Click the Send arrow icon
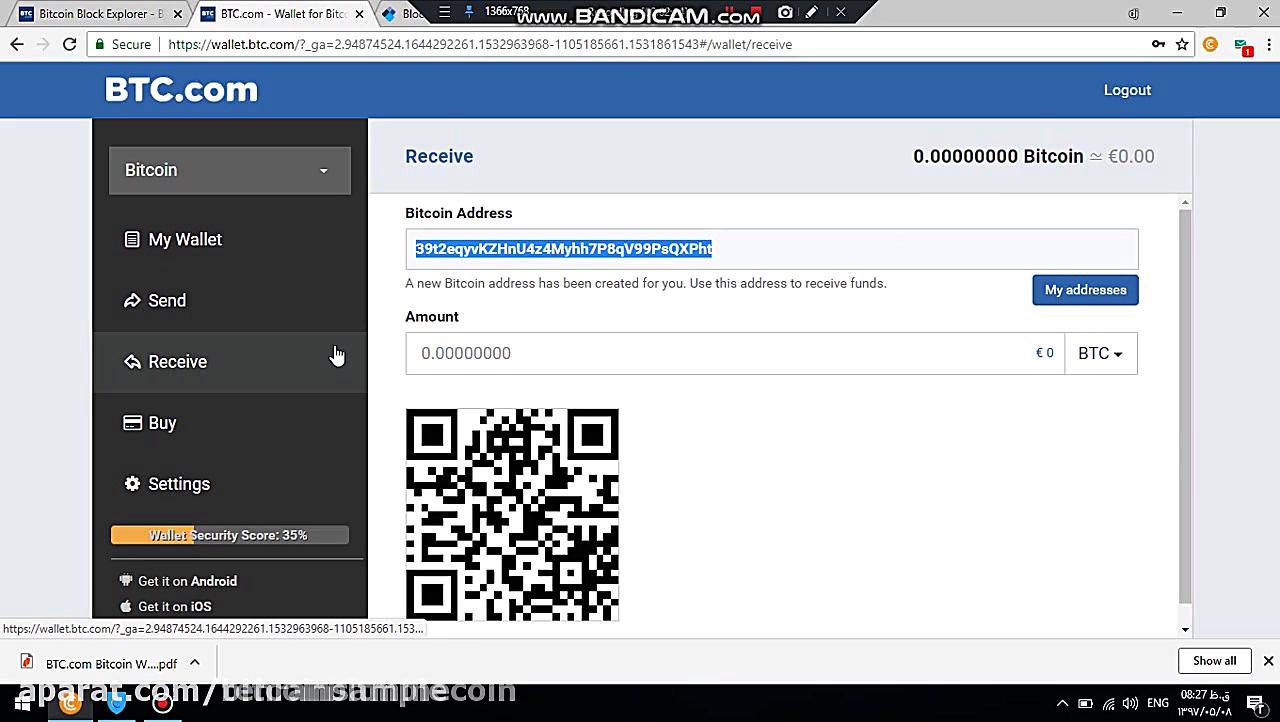1280x722 pixels. click(x=132, y=301)
